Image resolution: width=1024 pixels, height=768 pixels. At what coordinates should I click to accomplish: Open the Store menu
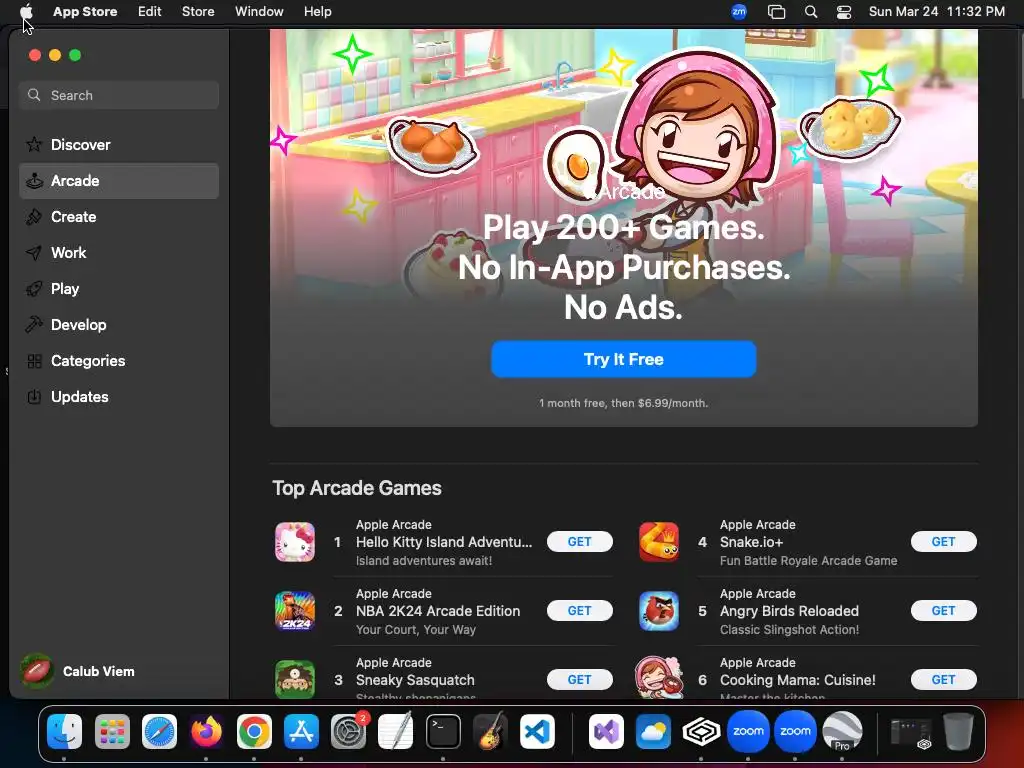click(198, 11)
